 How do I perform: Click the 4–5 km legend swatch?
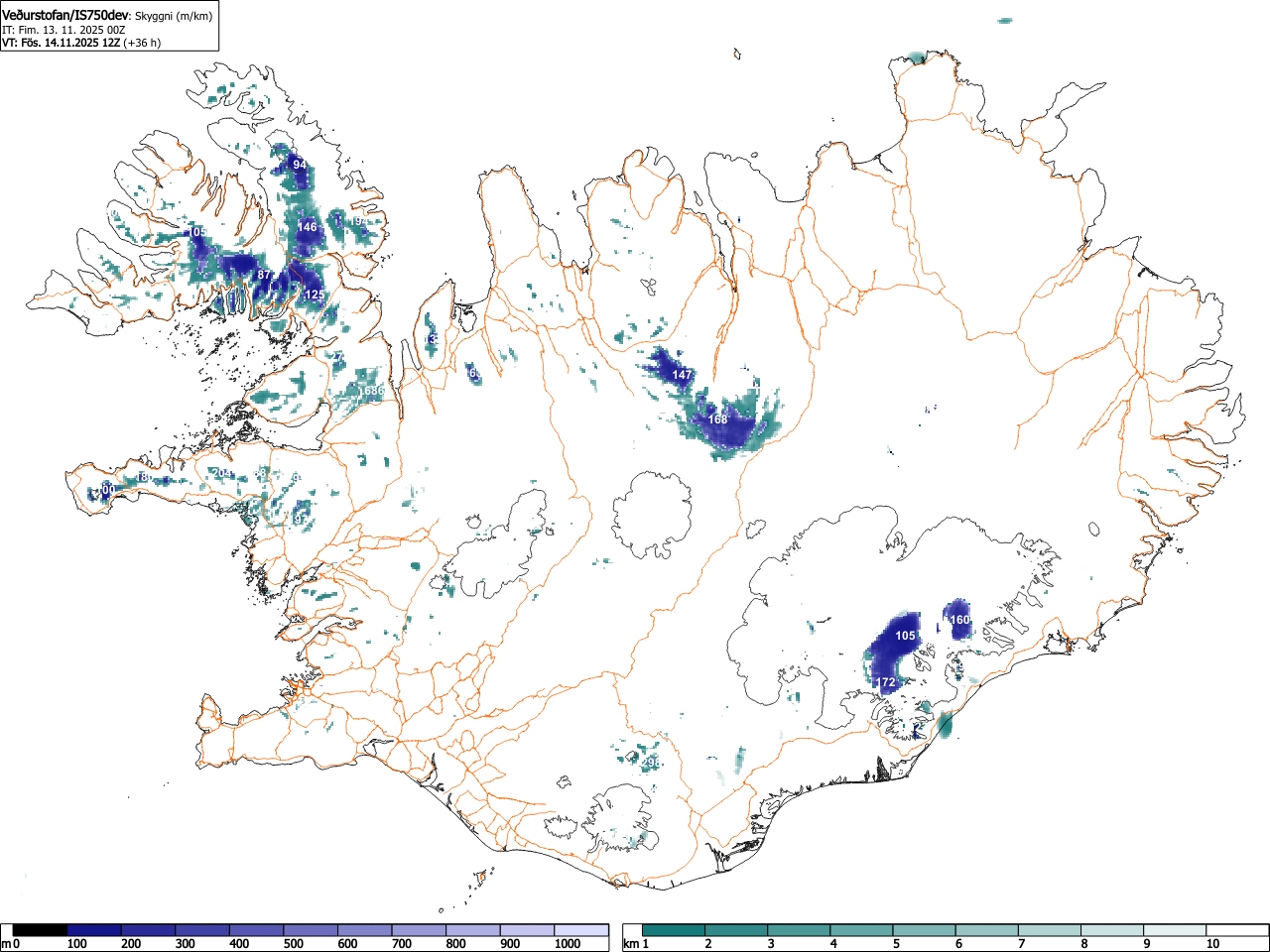point(862,930)
